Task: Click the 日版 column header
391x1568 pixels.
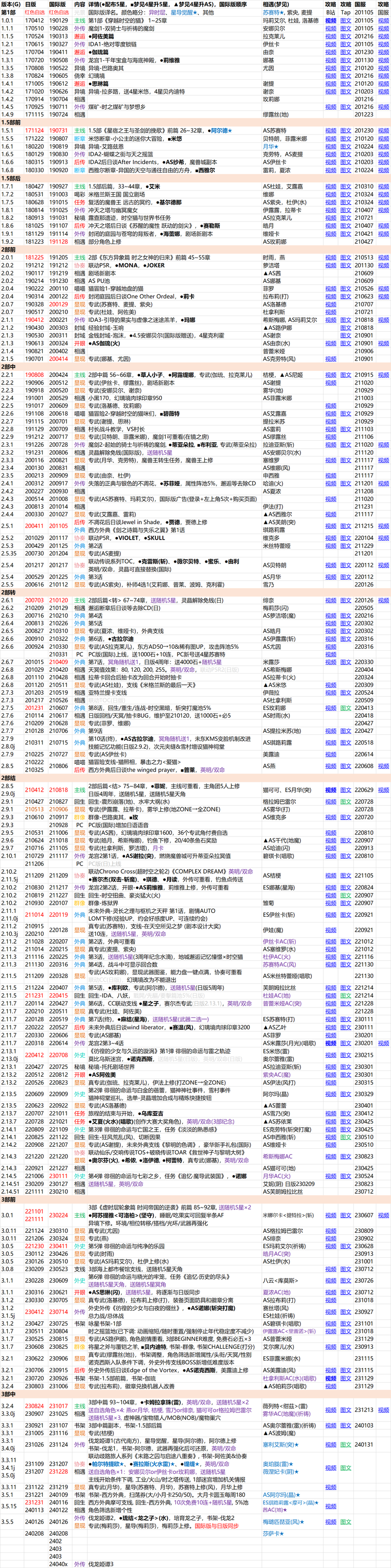Action: [x=30, y=4]
